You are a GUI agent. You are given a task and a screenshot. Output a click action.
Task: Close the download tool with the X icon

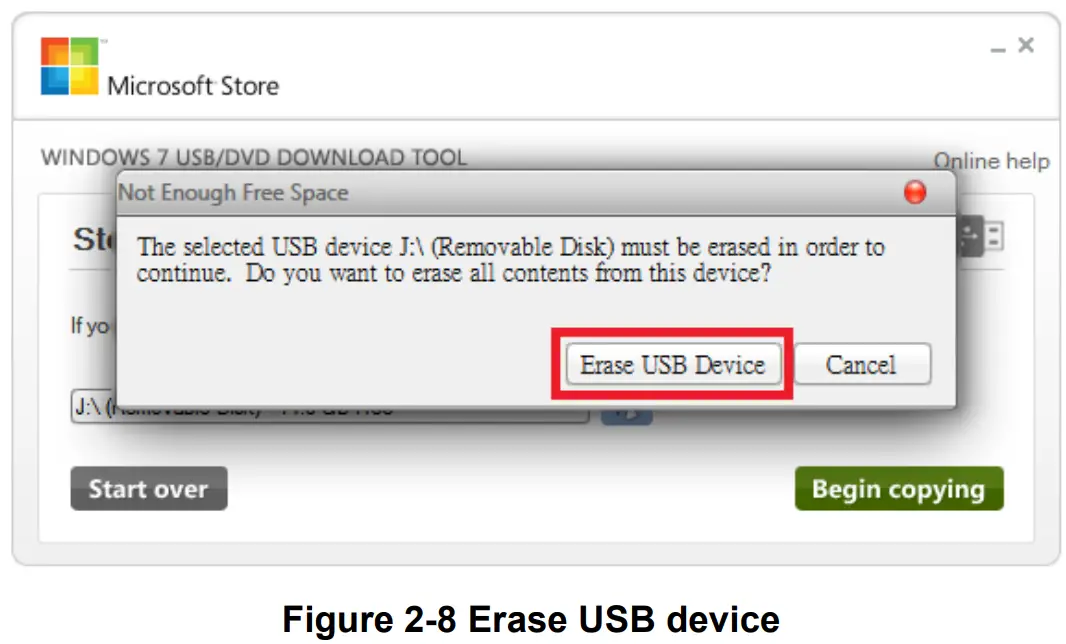[1026, 45]
